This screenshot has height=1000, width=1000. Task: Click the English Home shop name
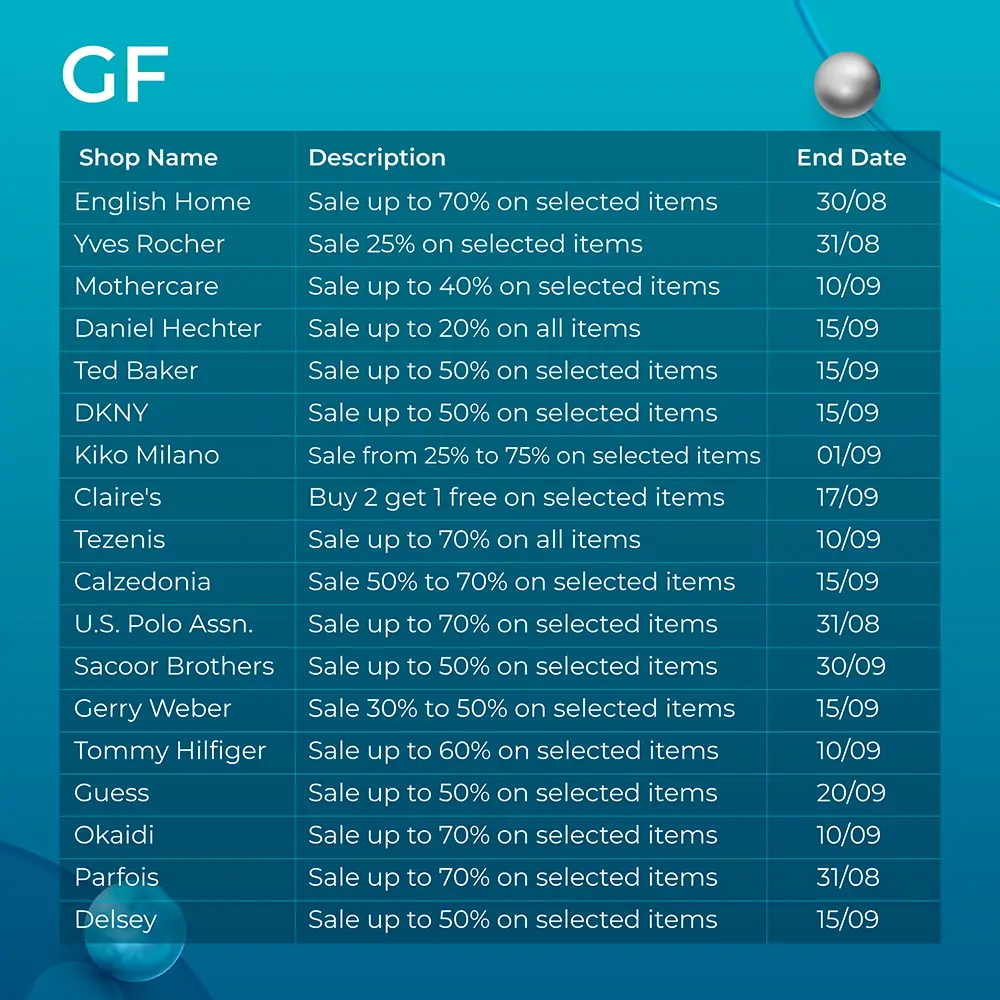pyautogui.click(x=163, y=202)
